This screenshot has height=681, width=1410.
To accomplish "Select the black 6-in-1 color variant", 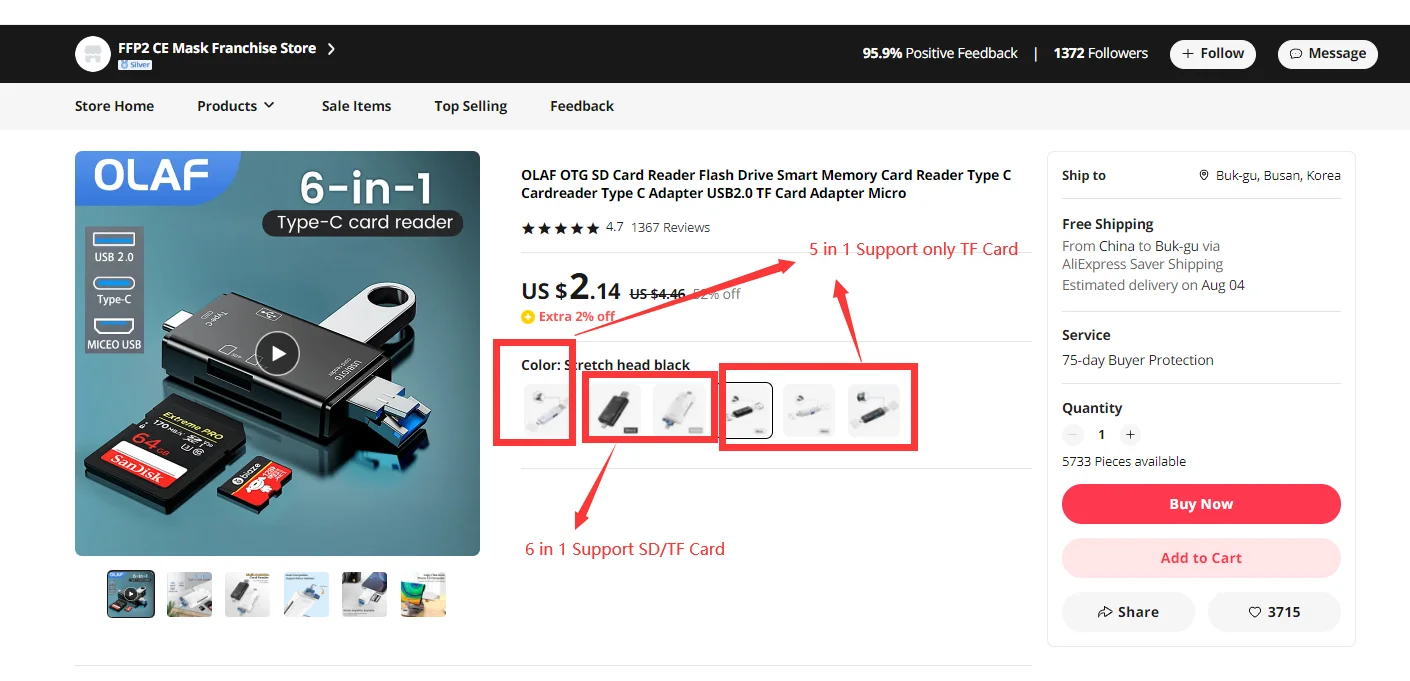I will (x=612, y=410).
